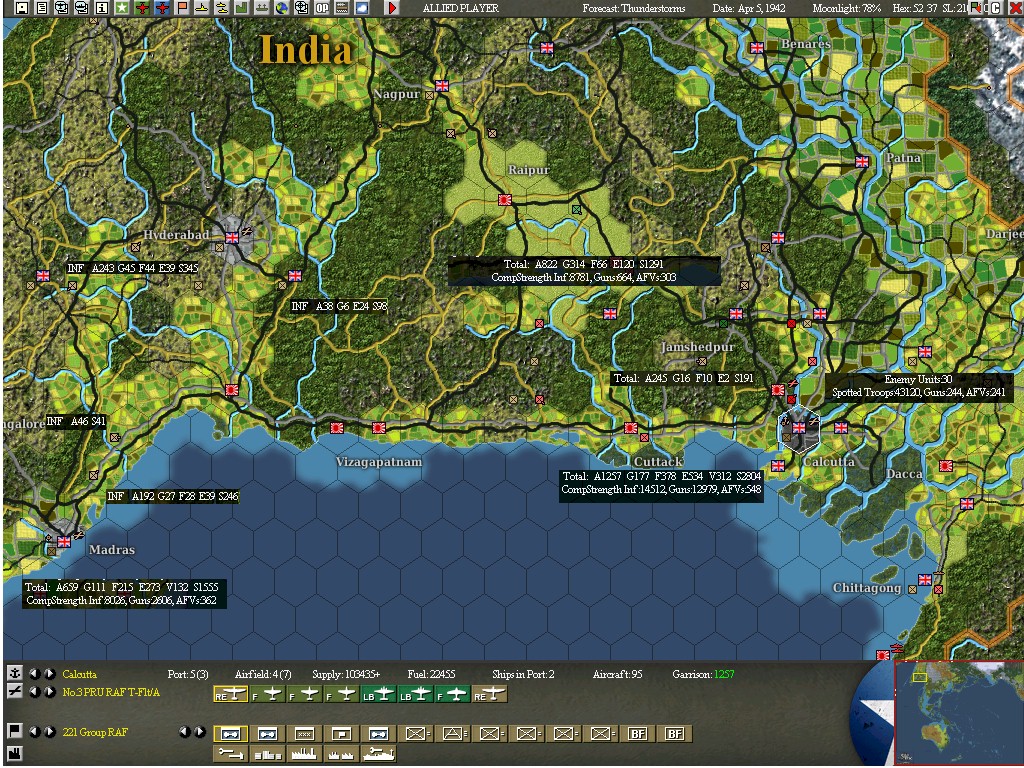
Task: Select the first BF base force icon
Action: [637, 733]
